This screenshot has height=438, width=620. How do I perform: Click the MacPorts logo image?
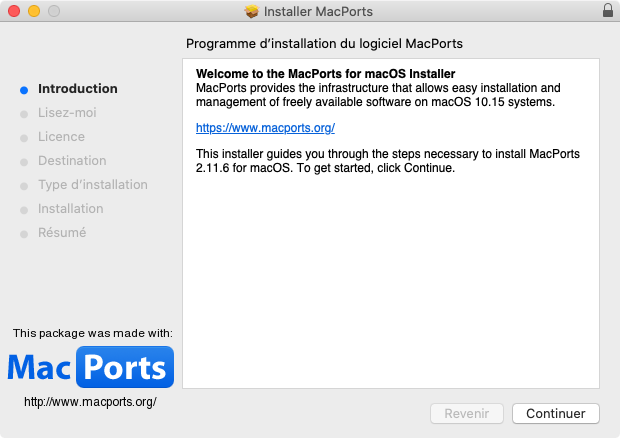(x=90, y=368)
